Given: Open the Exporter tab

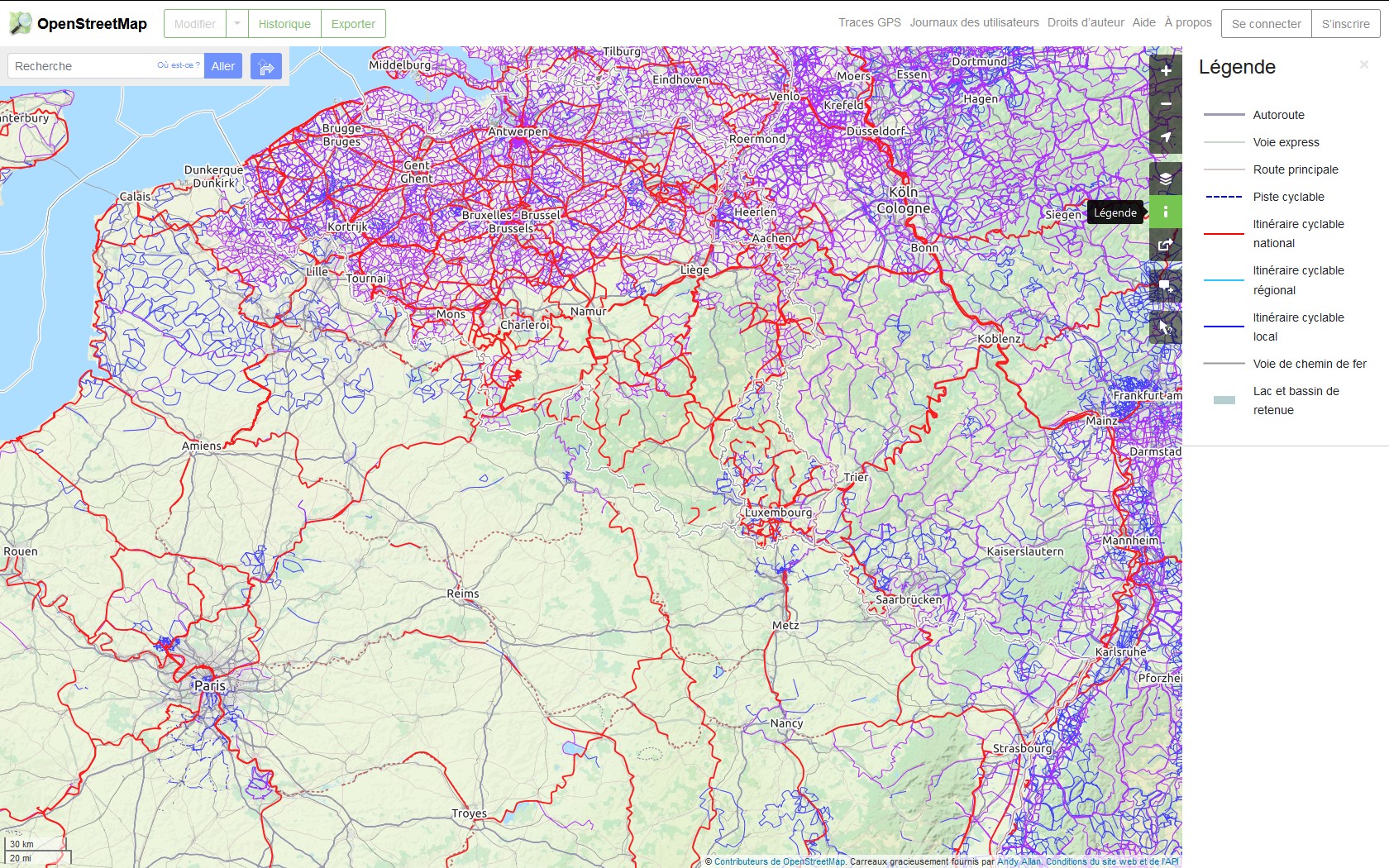Looking at the screenshot, I should click(353, 23).
